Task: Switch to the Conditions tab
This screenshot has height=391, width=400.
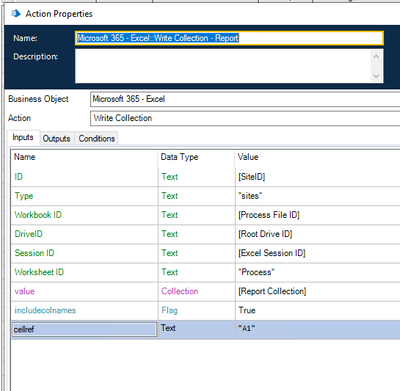Action: (x=97, y=139)
